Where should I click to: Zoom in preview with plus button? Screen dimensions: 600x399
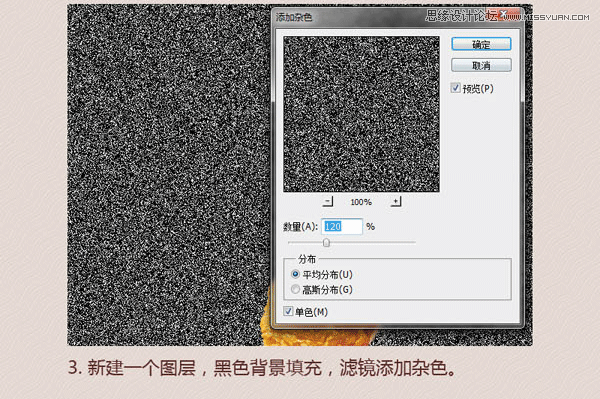396,201
